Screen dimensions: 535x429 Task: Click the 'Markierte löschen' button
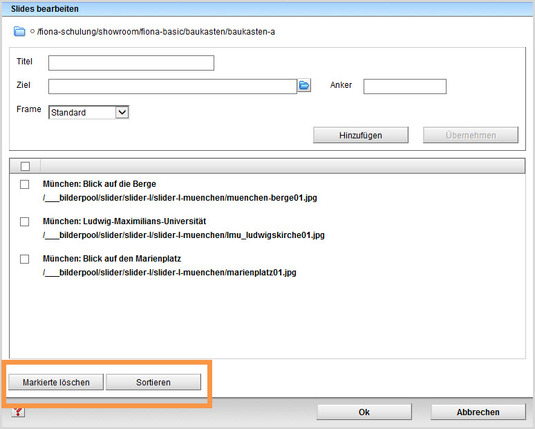coord(56,382)
